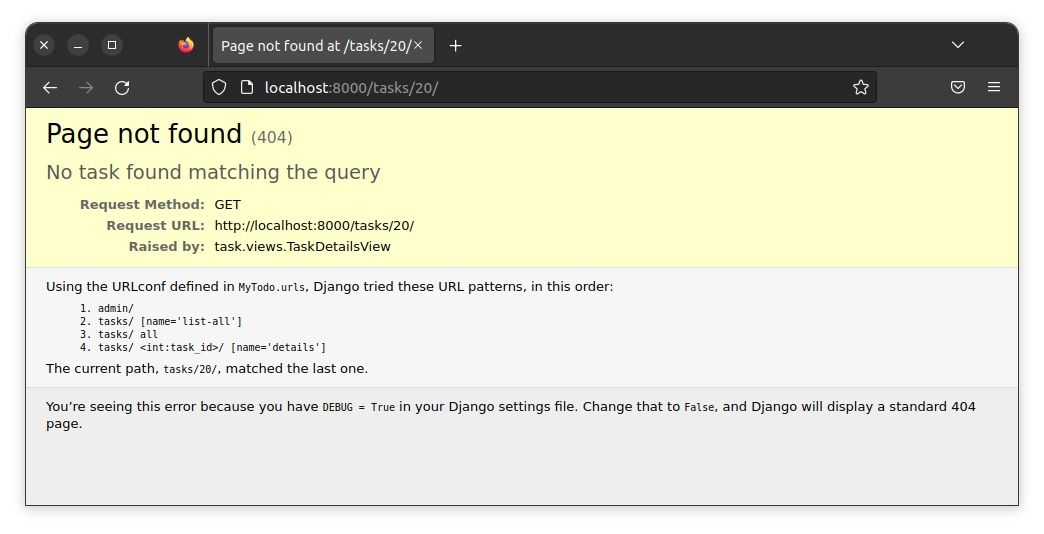Screen dimensions: 1044x534
Task: Open the Firefox application hamburger menu
Action: click(x=994, y=88)
